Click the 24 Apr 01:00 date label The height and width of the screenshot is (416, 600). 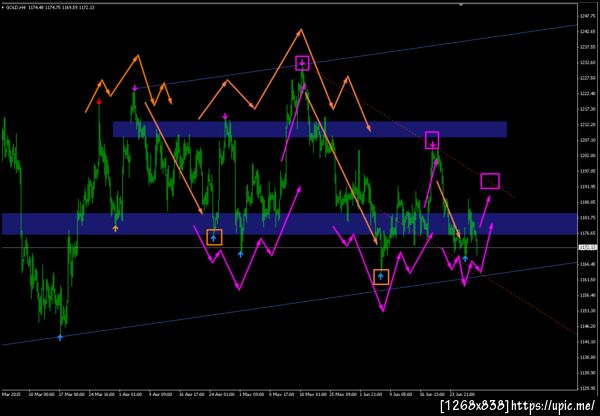click(221, 394)
